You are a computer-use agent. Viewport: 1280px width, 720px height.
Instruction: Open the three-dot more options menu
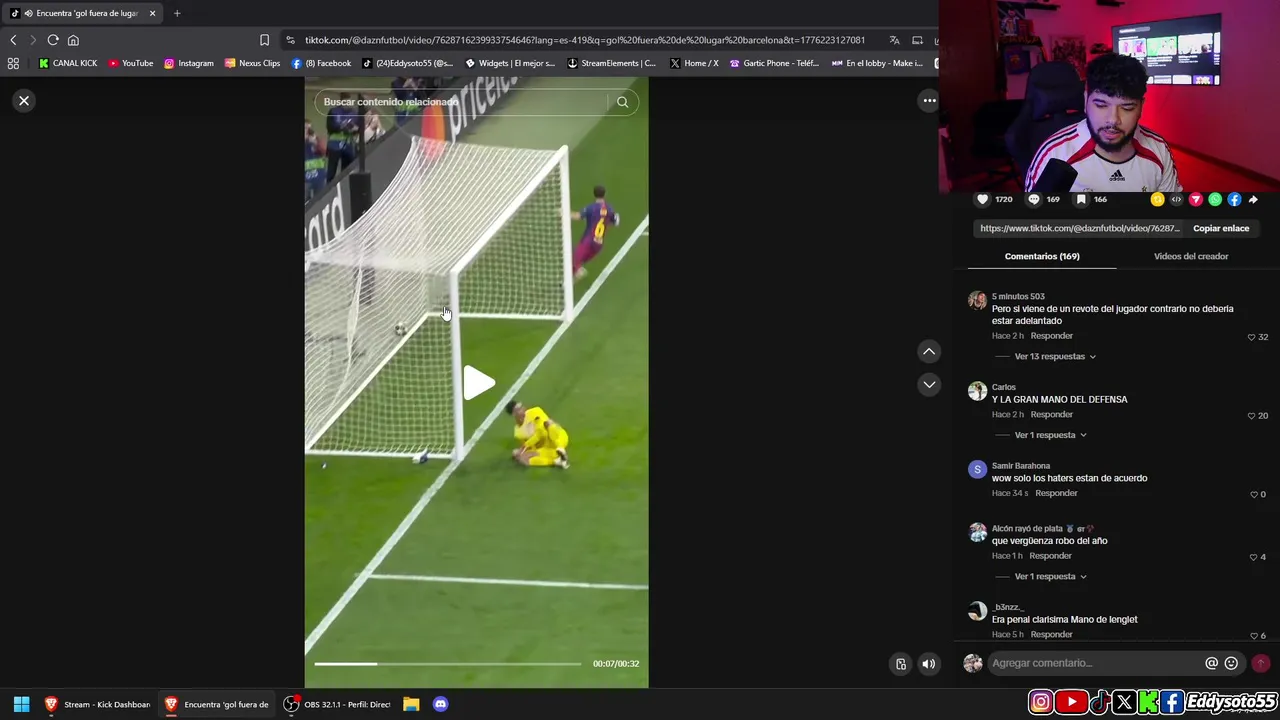click(x=929, y=100)
